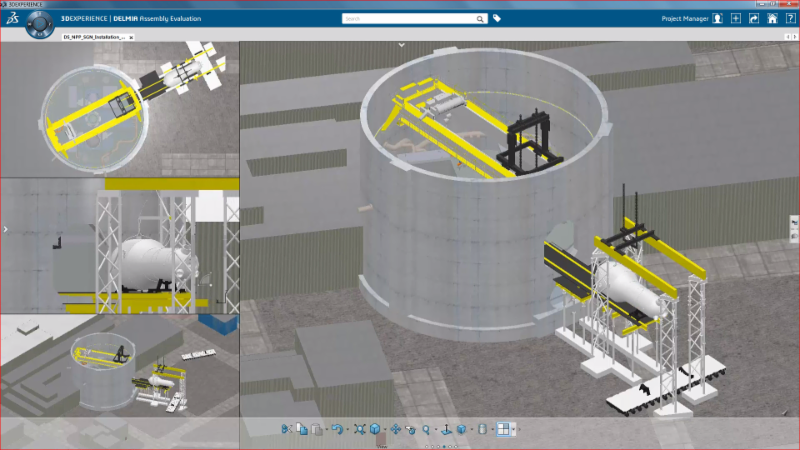Select the Pan arrows tool
Viewport: 800px width, 450px height.
[x=395, y=429]
